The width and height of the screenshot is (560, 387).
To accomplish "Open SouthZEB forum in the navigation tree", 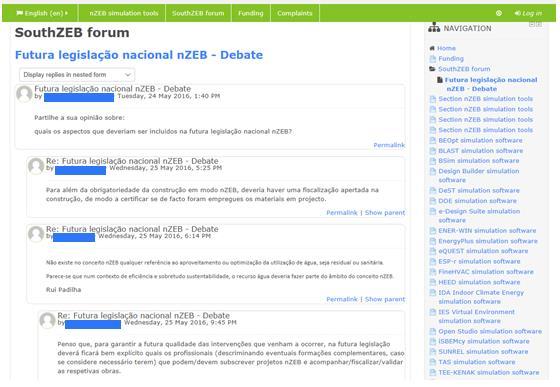I will pyautogui.click(x=464, y=69).
